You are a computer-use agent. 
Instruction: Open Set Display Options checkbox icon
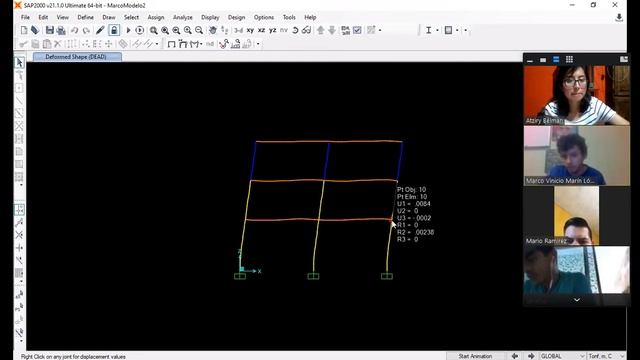click(357, 30)
